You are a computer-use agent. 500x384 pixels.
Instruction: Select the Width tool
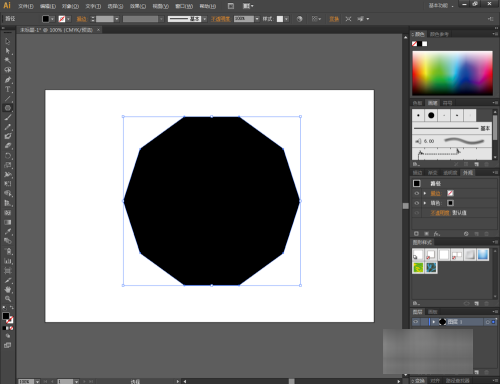pyautogui.click(x=8, y=174)
